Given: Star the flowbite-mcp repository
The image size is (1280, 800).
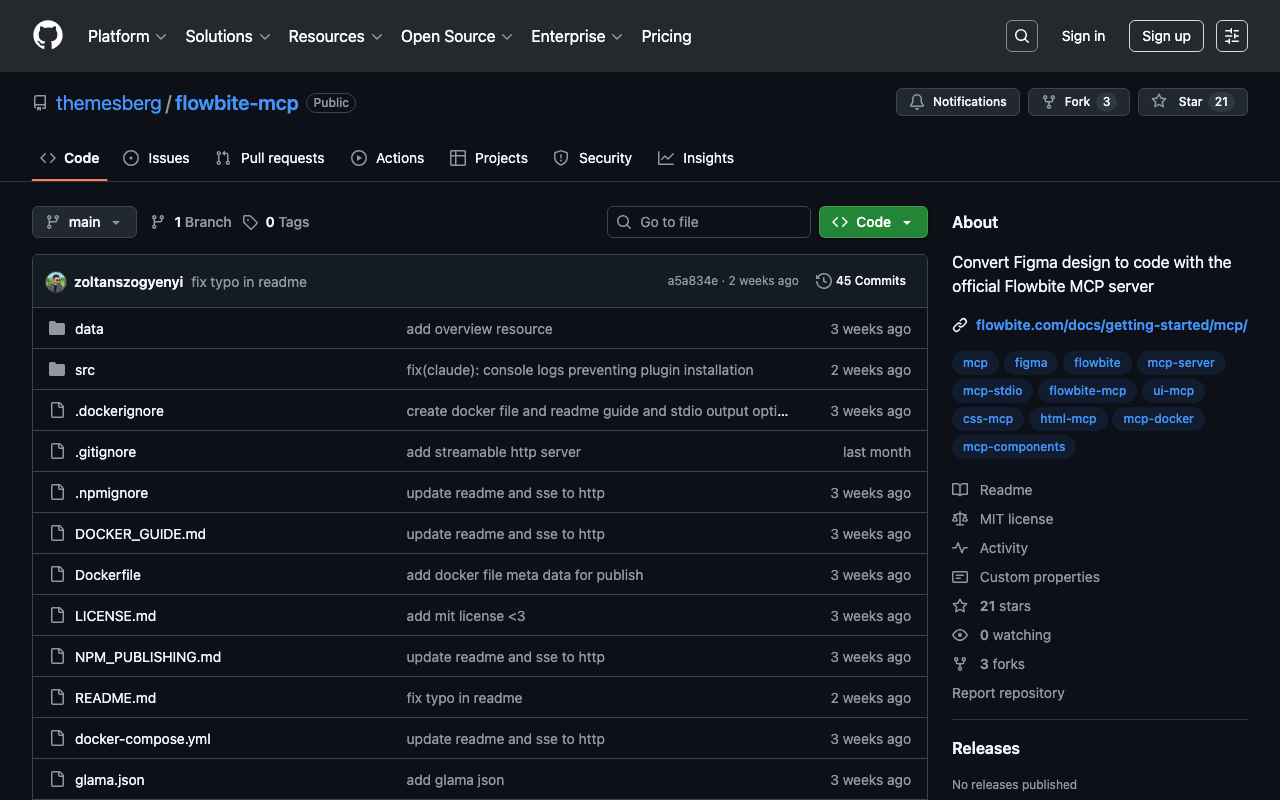Looking at the screenshot, I should coord(1192,102).
